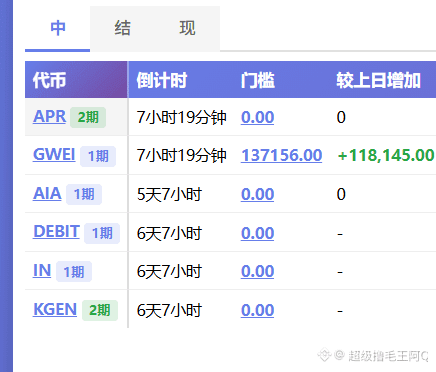Click the 1期 badge next to IN
The height and width of the screenshot is (372, 436).
click(x=74, y=272)
